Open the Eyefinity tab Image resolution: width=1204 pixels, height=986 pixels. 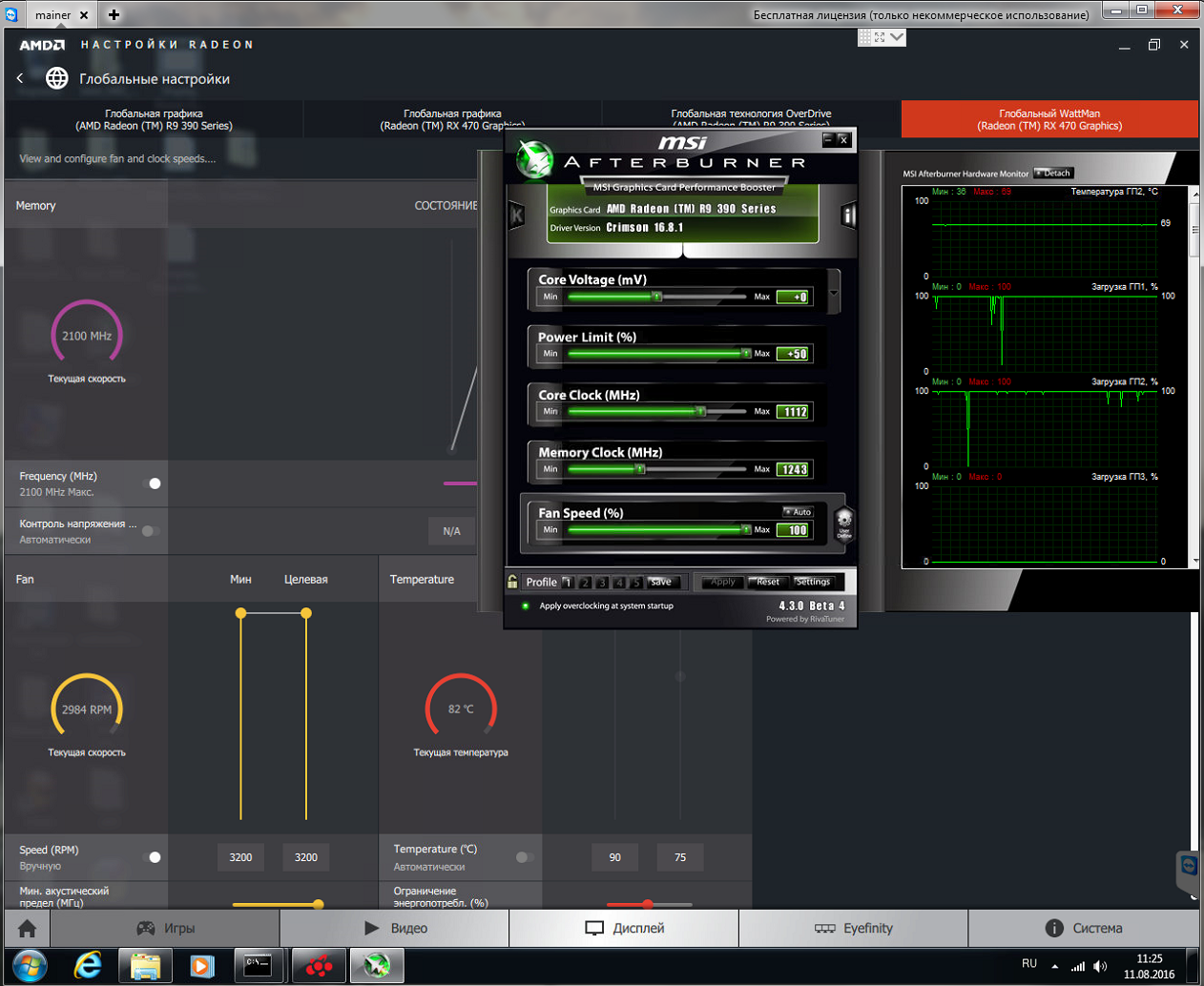tap(854, 928)
